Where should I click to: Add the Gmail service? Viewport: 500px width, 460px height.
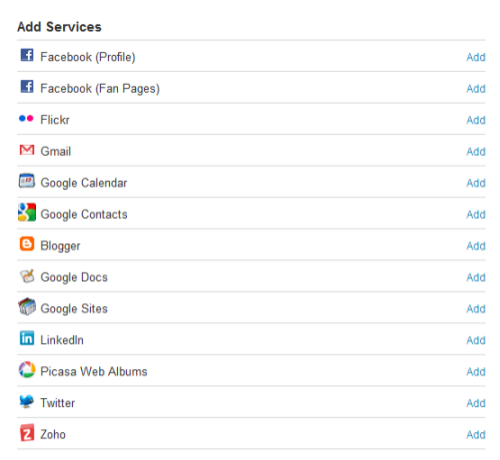tap(476, 152)
